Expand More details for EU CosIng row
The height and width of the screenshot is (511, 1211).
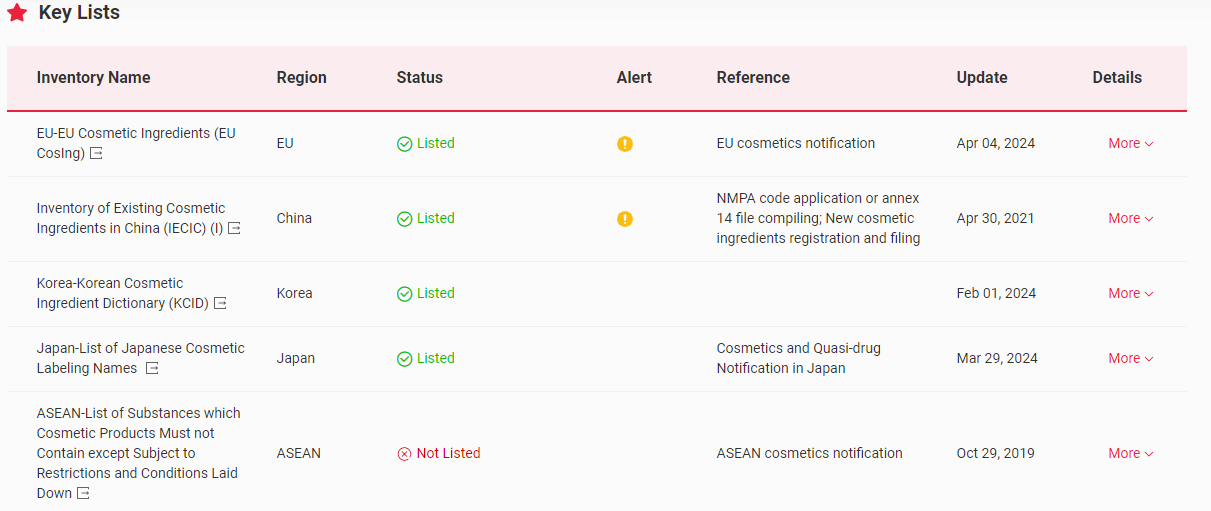point(1130,144)
